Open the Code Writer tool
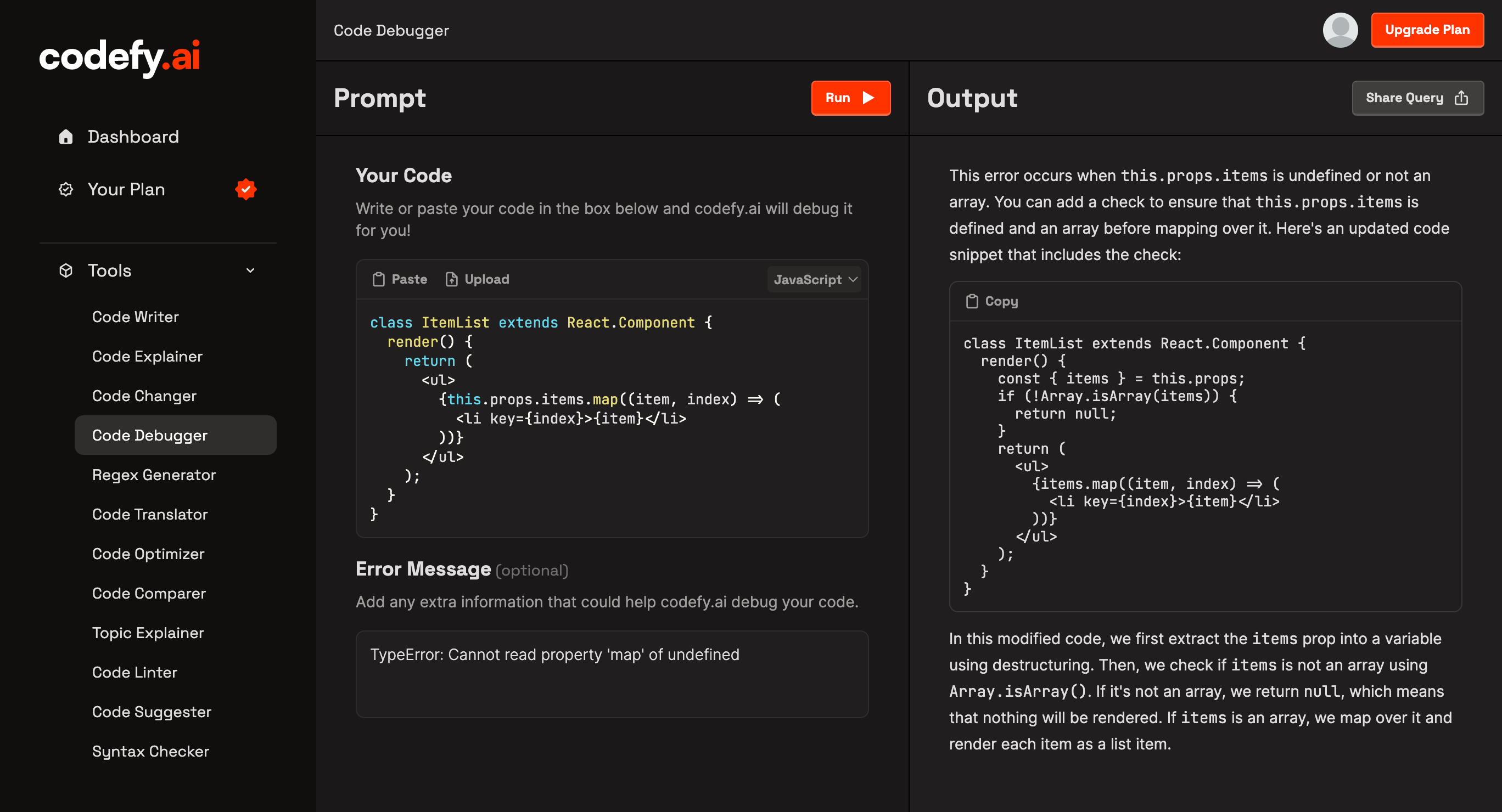 [135, 317]
